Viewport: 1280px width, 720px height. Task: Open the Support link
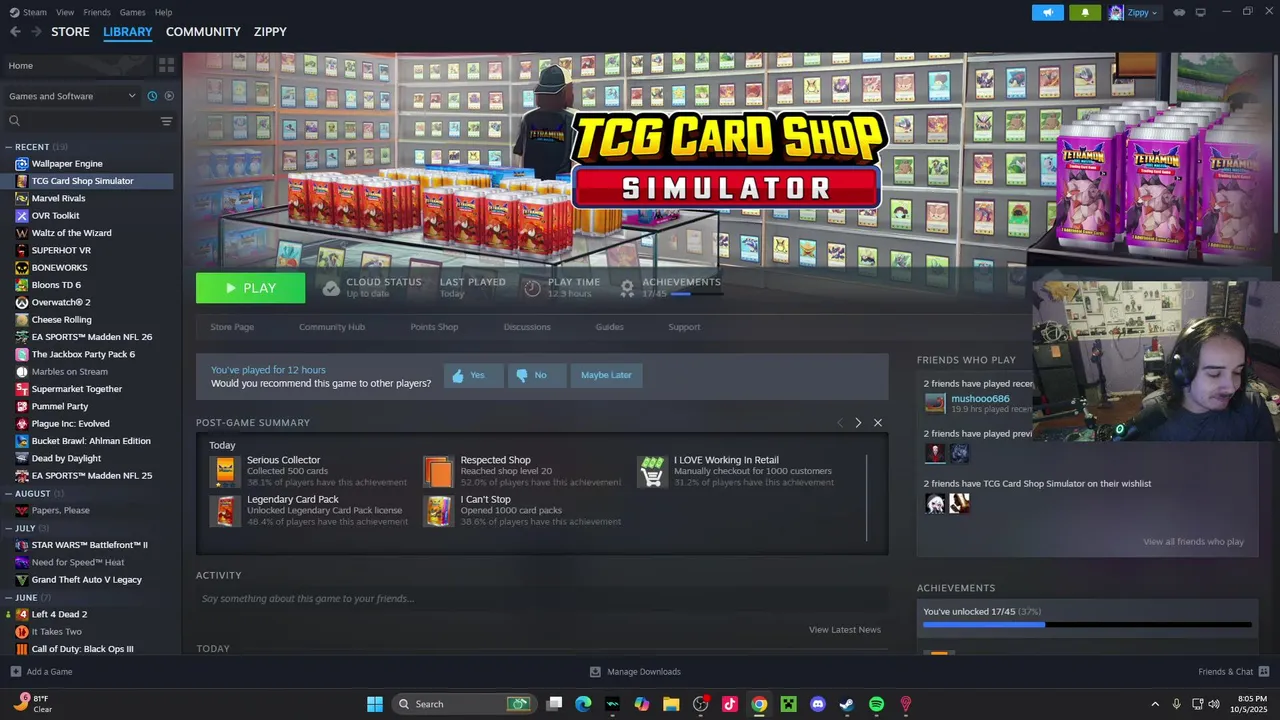click(x=684, y=327)
